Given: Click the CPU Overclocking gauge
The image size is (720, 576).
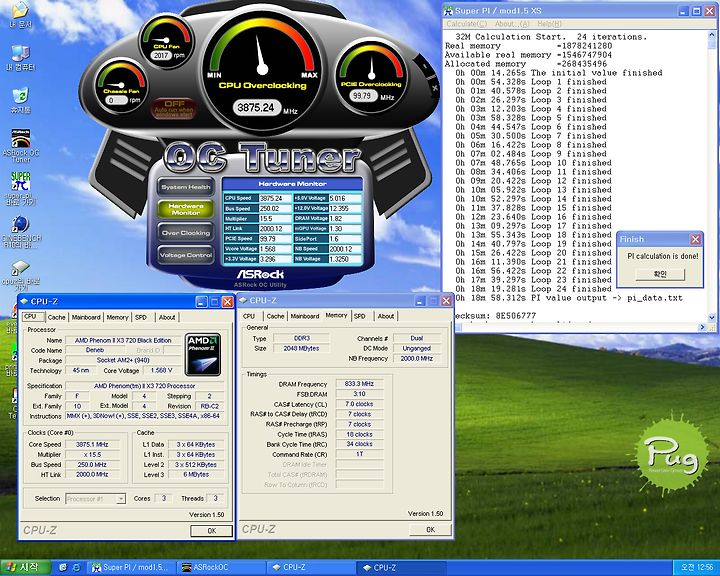Looking at the screenshot, I should [x=262, y=69].
